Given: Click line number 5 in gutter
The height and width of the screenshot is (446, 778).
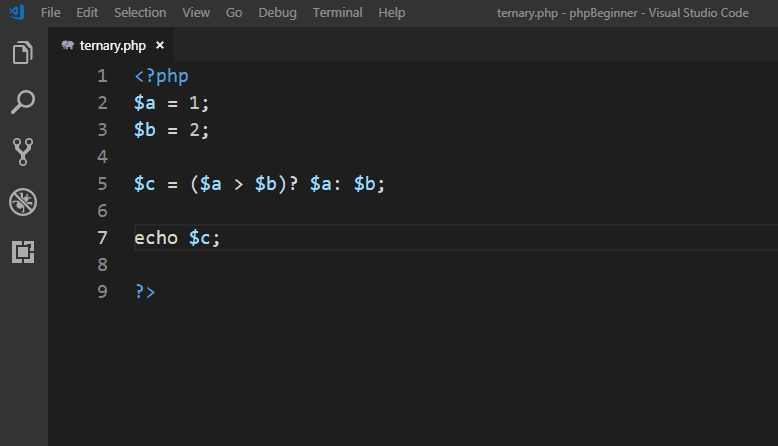Looking at the screenshot, I should 102,184.
